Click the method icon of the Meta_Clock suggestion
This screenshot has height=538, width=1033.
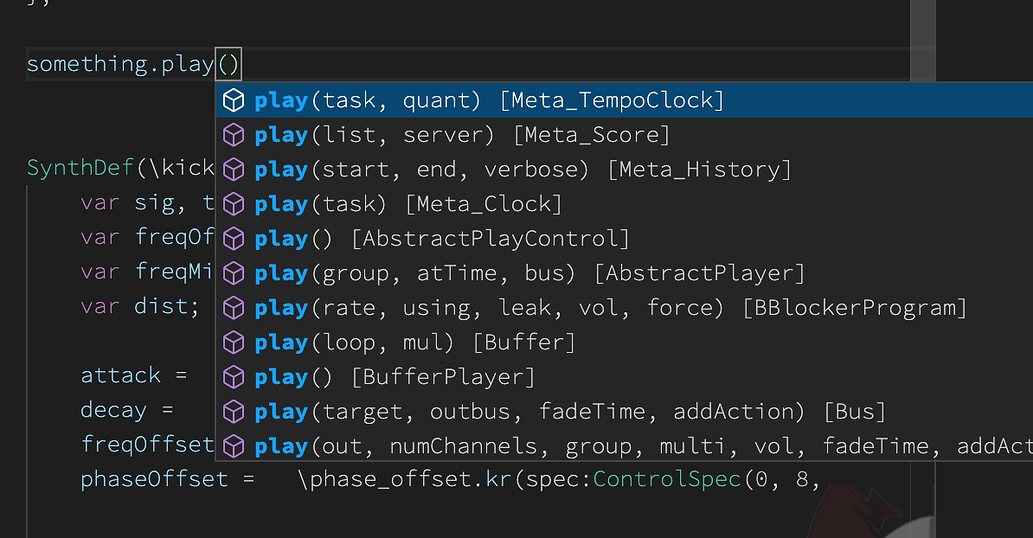[x=234, y=204]
